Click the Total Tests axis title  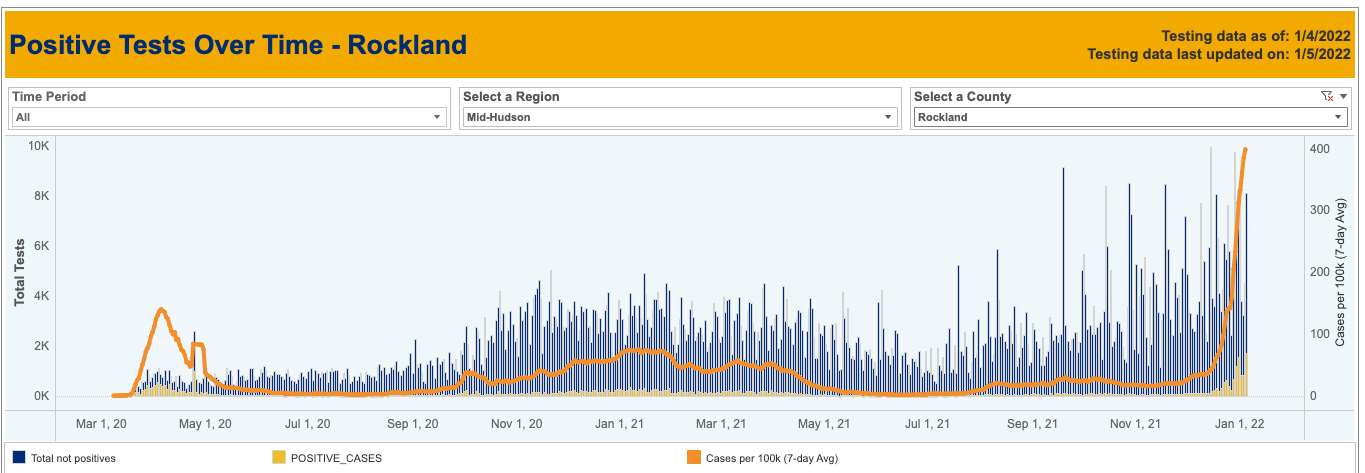coord(19,272)
